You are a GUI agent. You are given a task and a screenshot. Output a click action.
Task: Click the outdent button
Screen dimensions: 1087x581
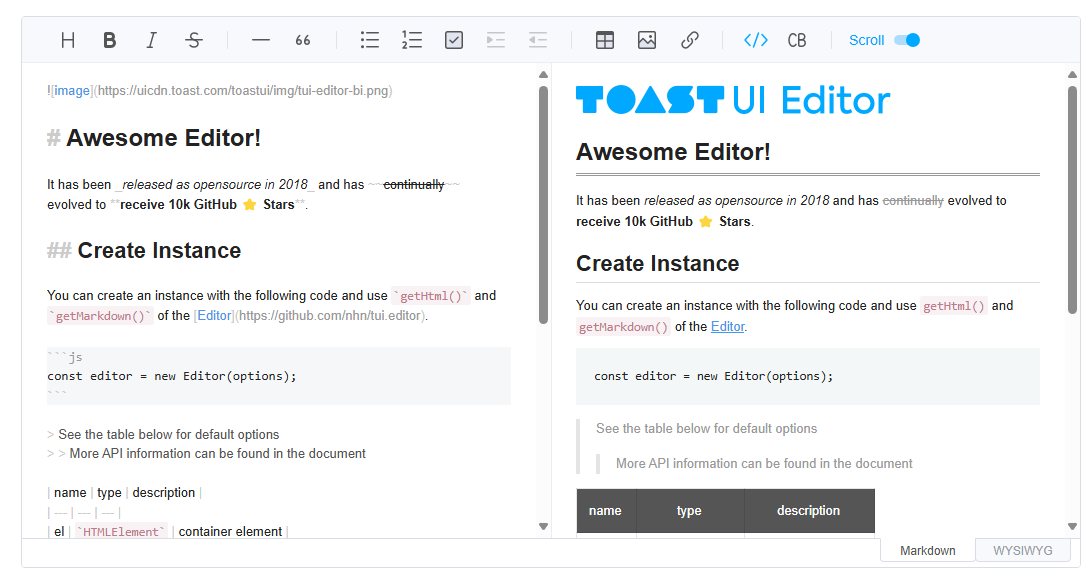[538, 40]
